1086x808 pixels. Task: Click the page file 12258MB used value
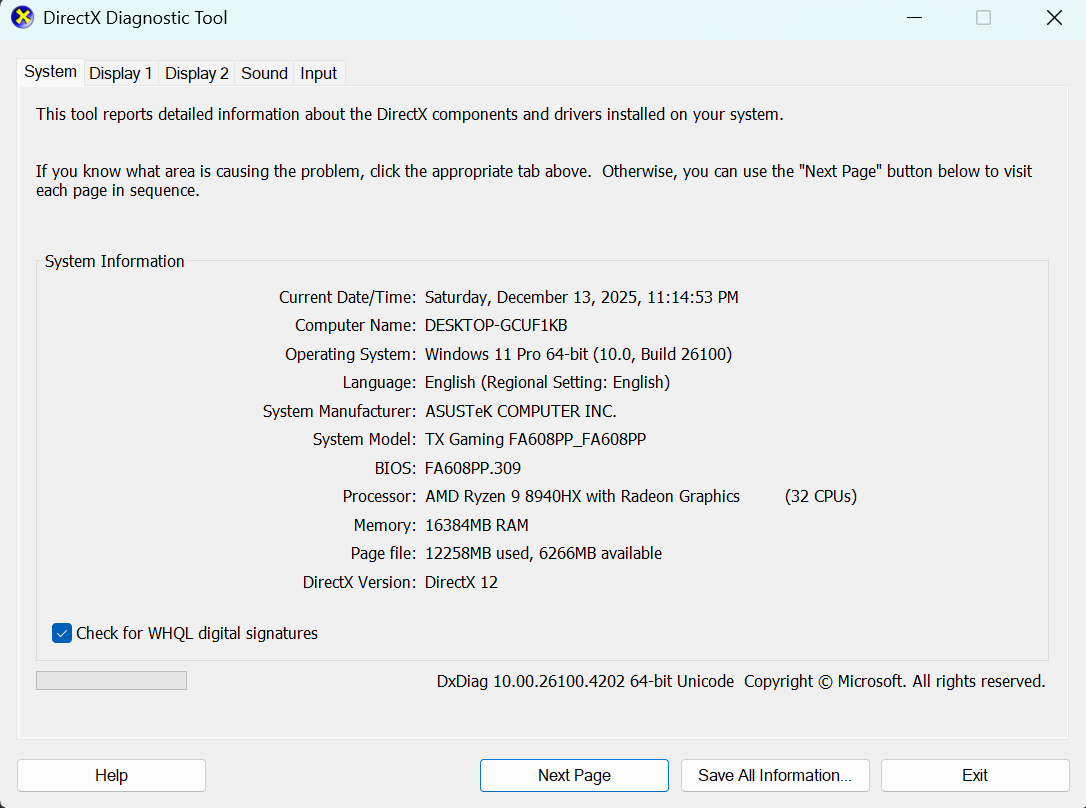pos(543,553)
